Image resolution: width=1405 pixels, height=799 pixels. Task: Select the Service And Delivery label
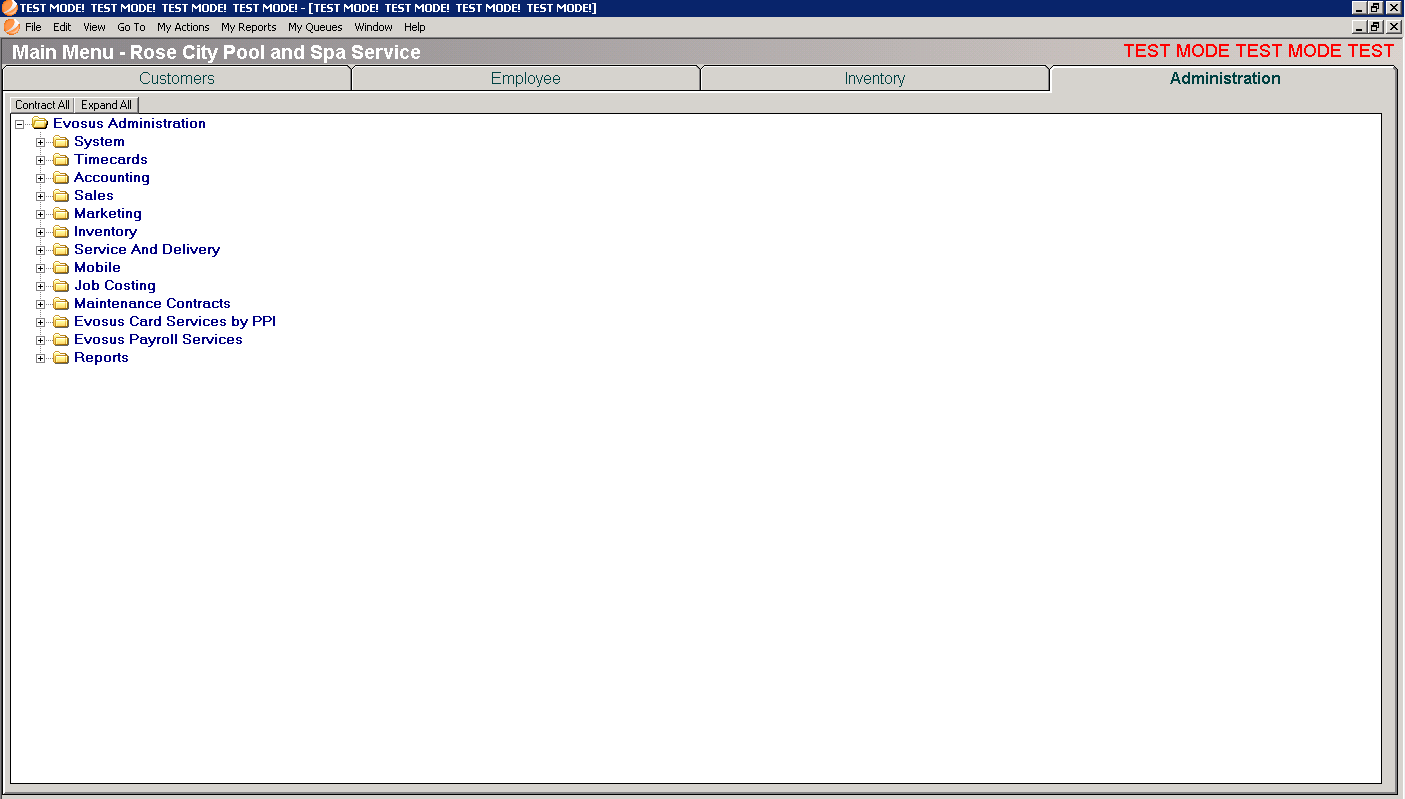(x=147, y=250)
